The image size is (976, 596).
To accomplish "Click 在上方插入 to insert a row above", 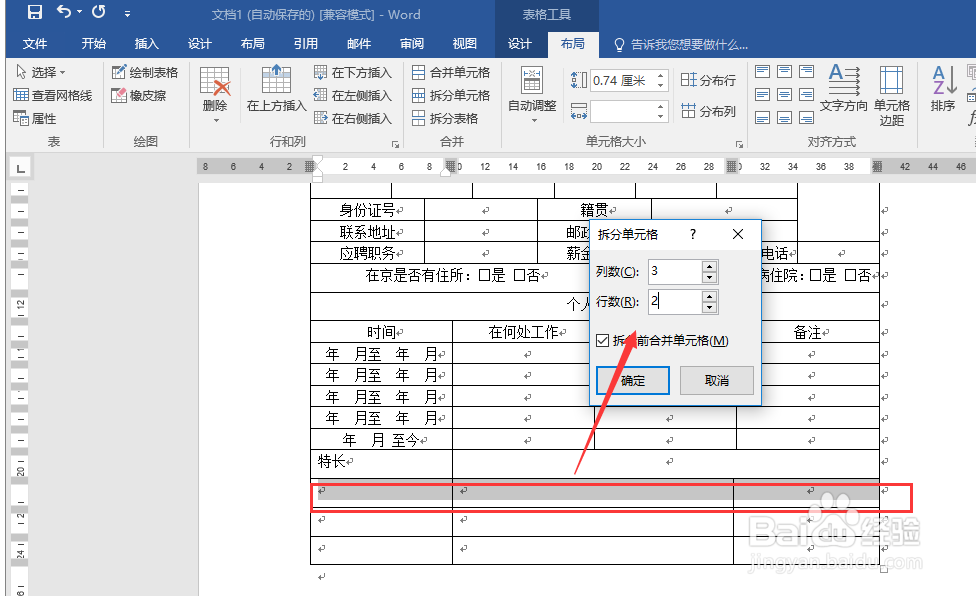I will pyautogui.click(x=276, y=88).
